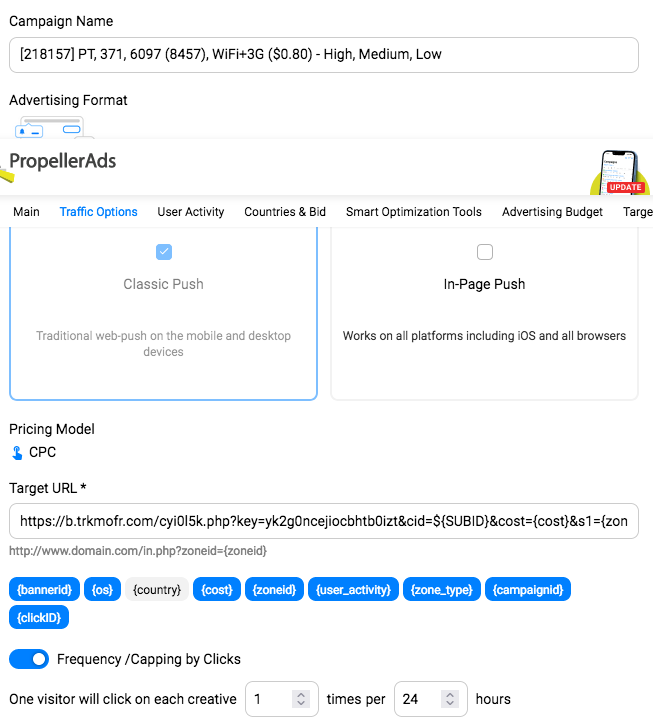Click the push advertising format icon
This screenshot has width=653, height=723.
pos(50,128)
